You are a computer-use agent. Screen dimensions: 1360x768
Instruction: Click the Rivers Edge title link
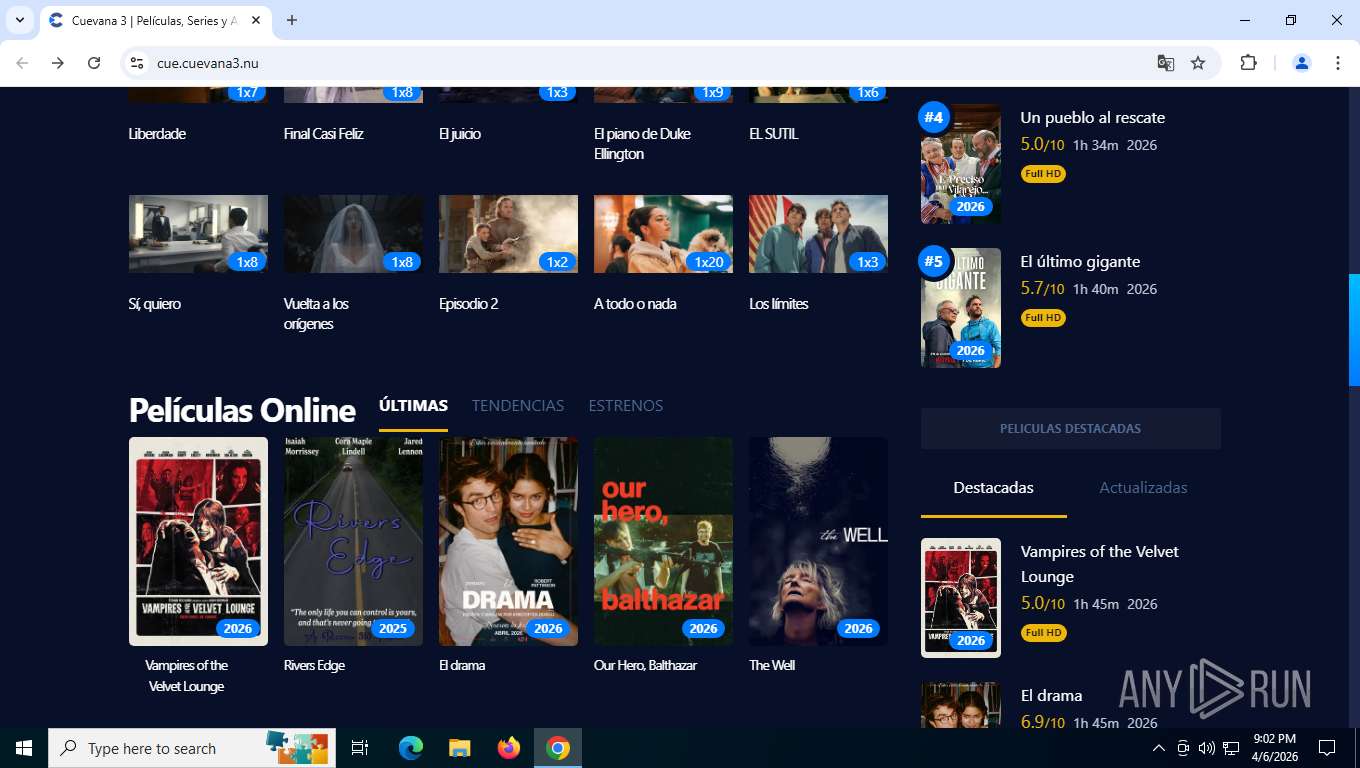point(314,666)
